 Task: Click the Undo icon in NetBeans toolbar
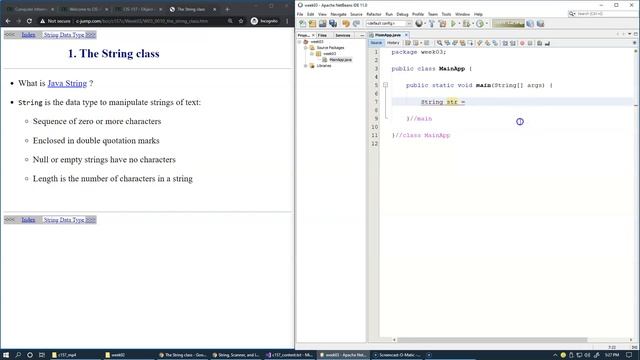pyautogui.click(x=346, y=24)
